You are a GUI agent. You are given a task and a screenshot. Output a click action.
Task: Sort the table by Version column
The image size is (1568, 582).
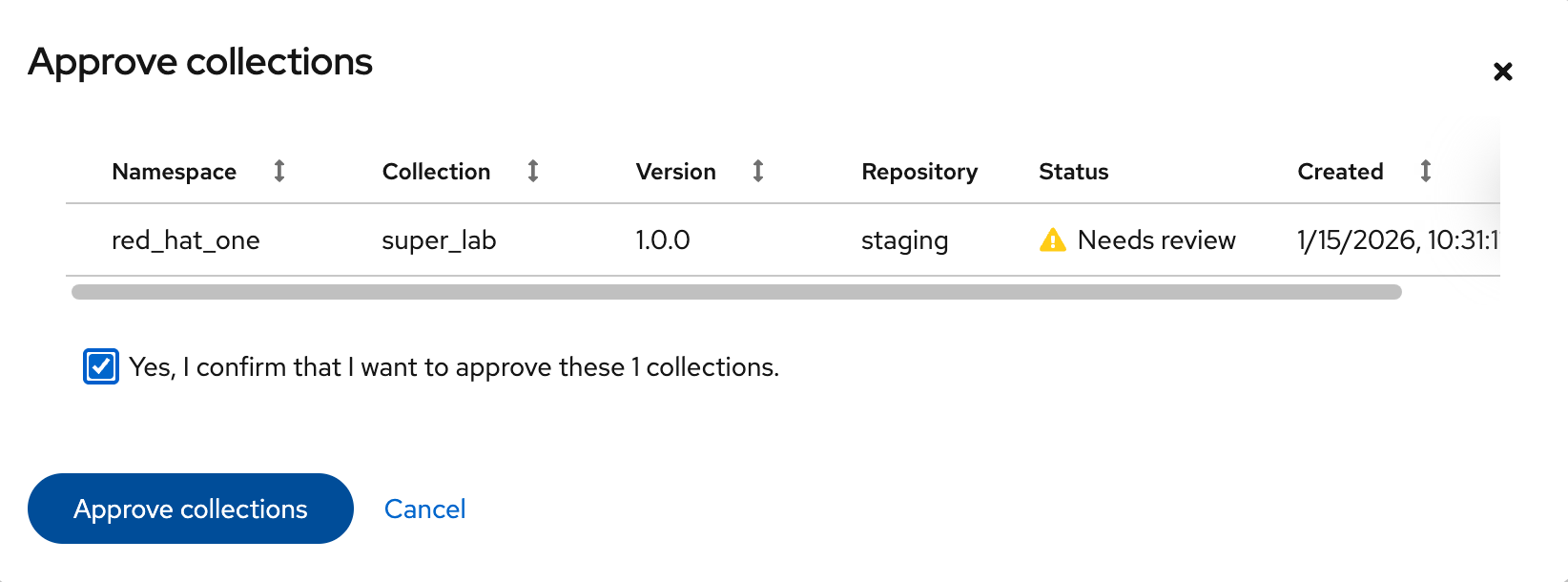point(675,172)
